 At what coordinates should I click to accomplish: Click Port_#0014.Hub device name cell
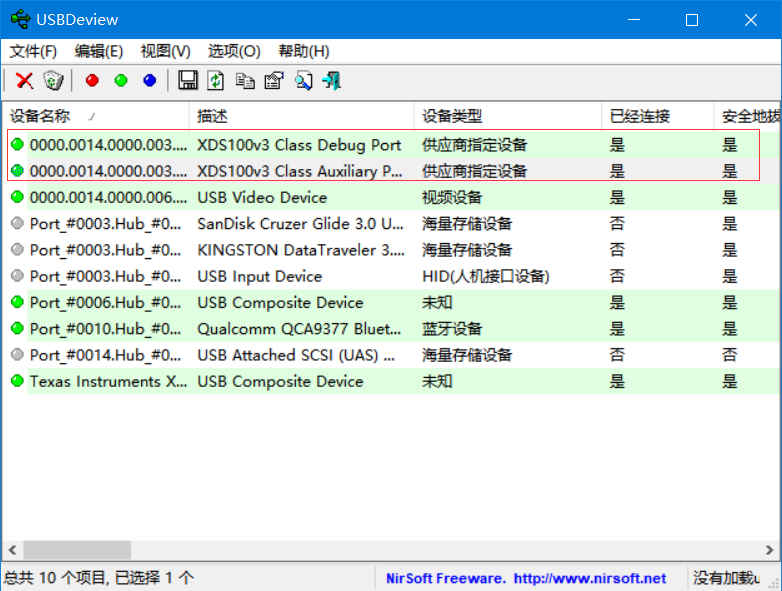pyautogui.click(x=105, y=355)
